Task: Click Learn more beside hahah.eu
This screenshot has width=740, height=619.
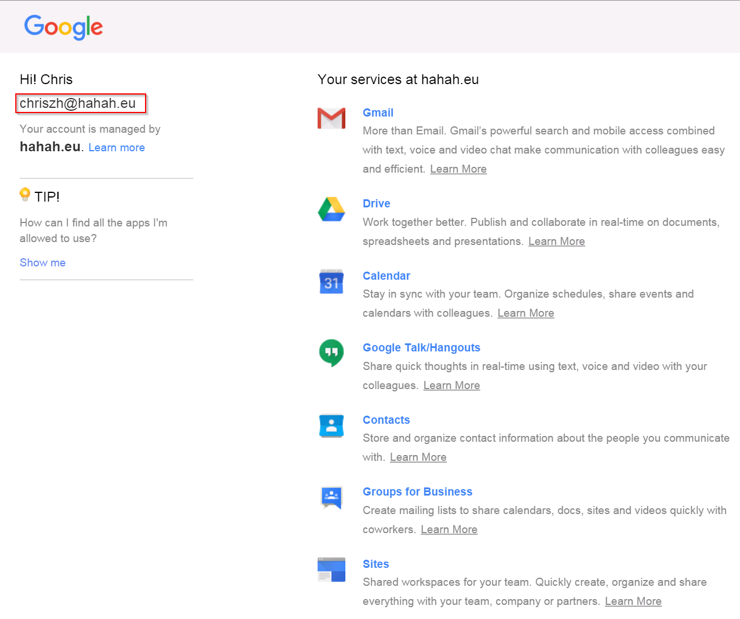Action: [116, 148]
